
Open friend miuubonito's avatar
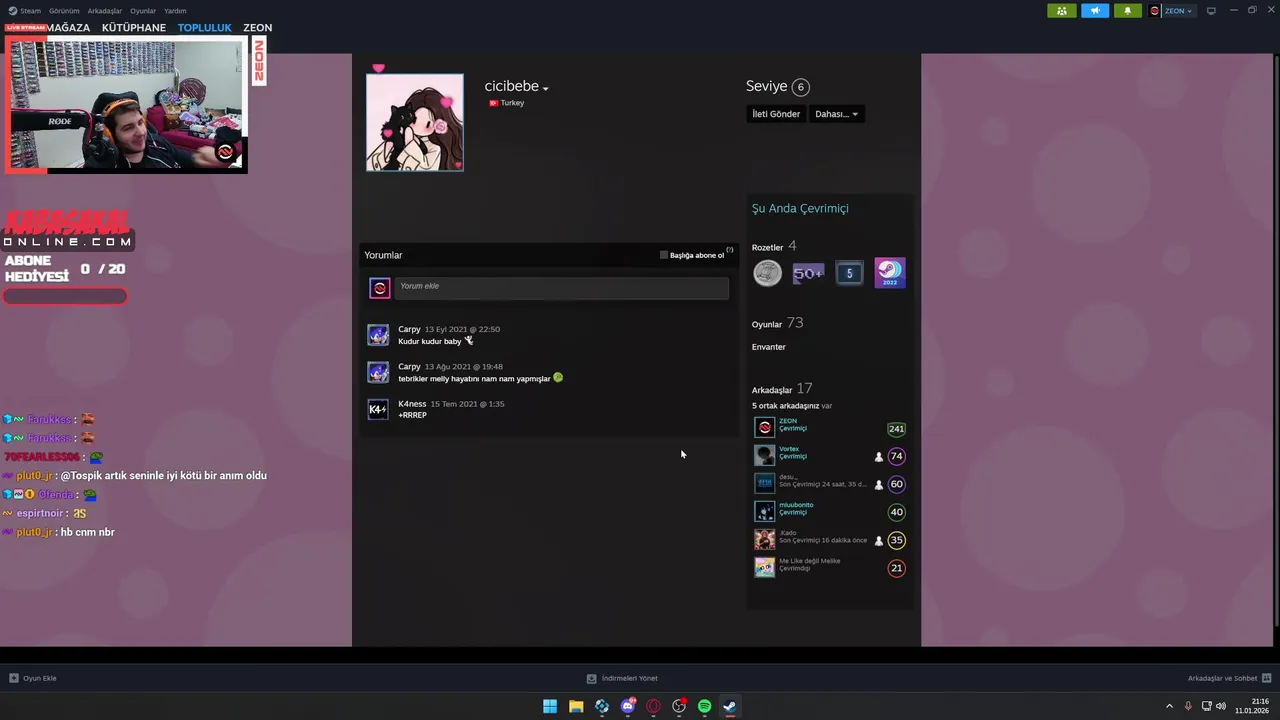(x=765, y=512)
